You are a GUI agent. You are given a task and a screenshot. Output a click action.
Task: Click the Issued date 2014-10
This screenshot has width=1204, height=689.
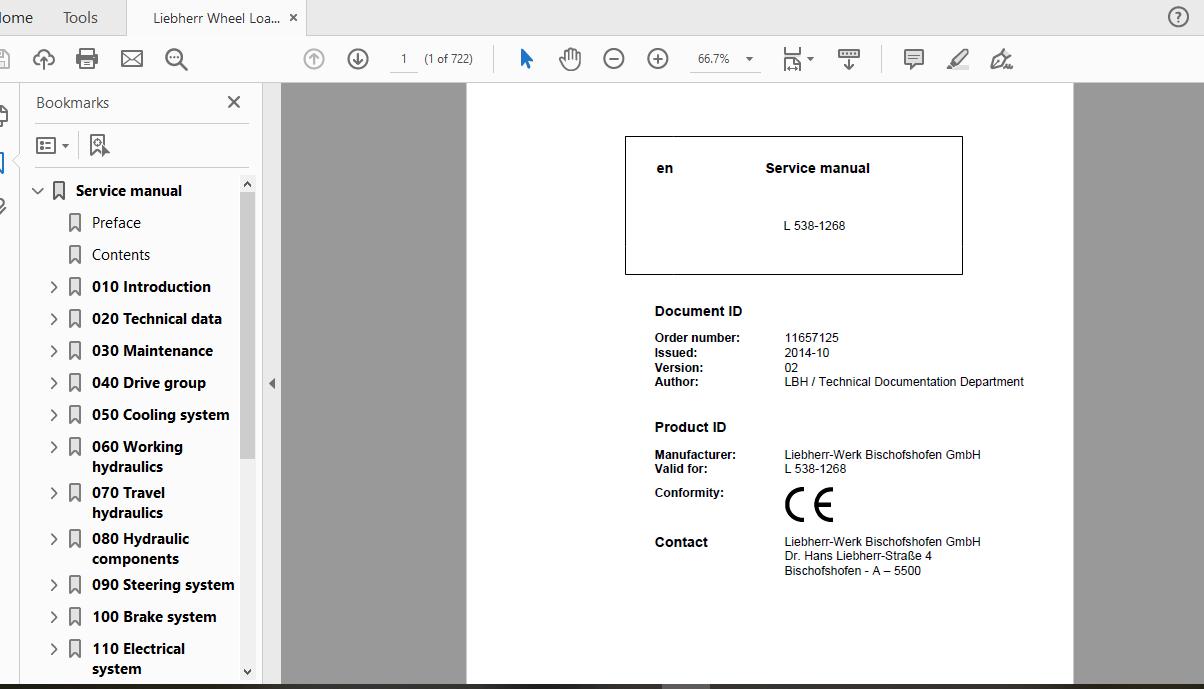[806, 353]
